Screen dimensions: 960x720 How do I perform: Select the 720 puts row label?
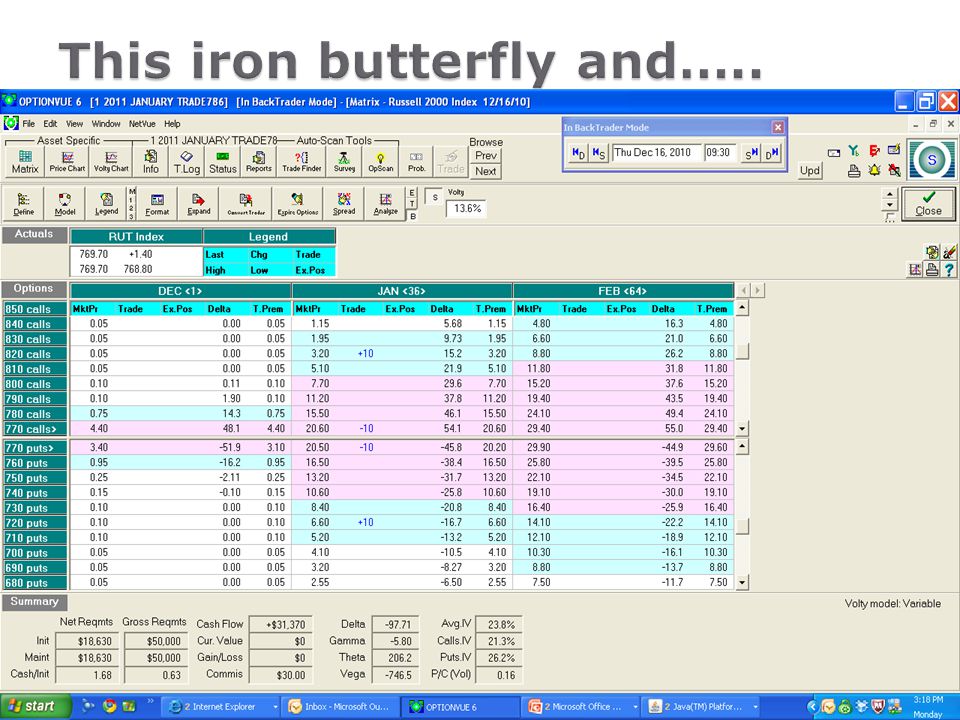click(34, 523)
